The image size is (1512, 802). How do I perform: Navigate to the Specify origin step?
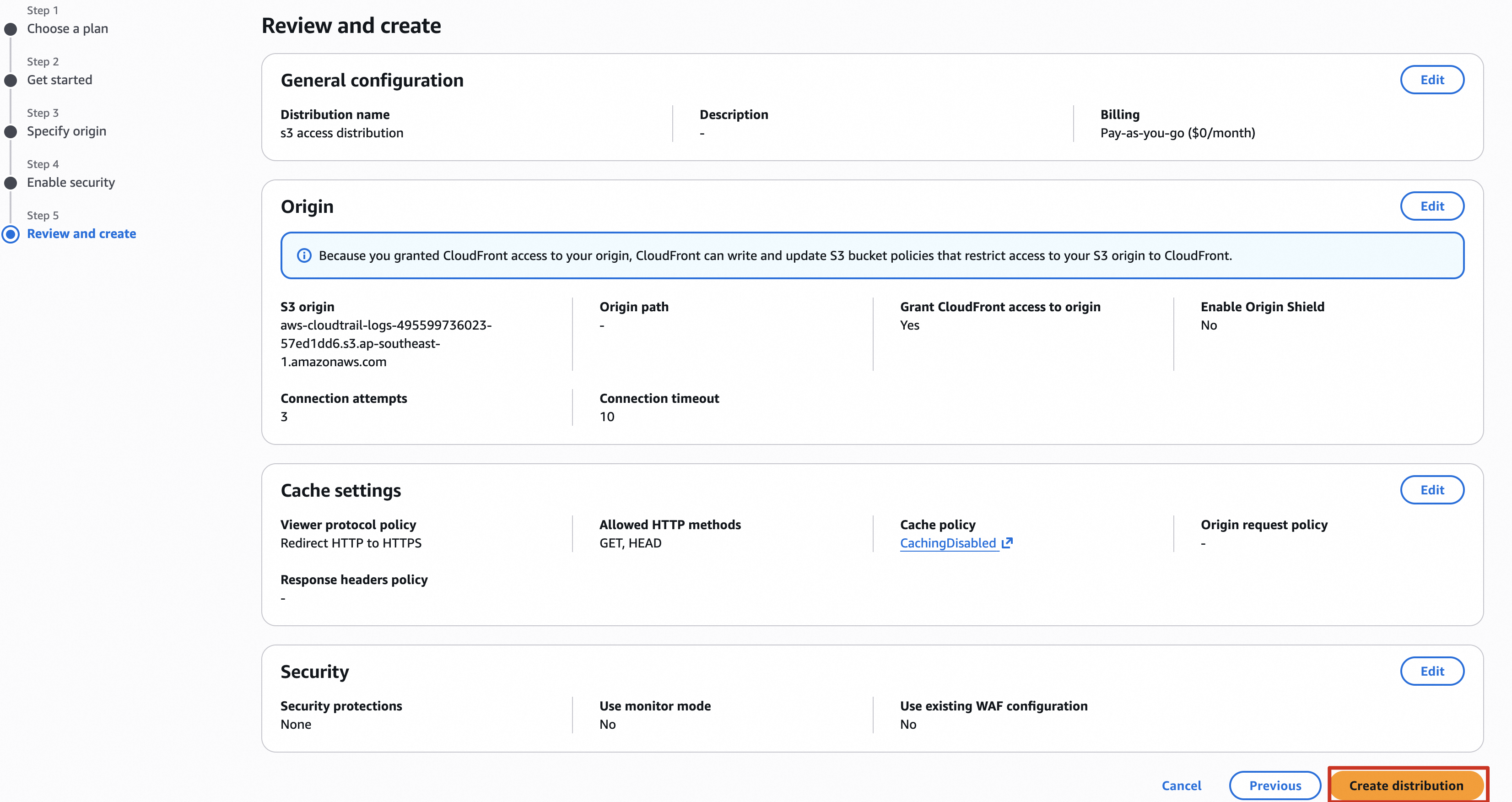click(66, 131)
